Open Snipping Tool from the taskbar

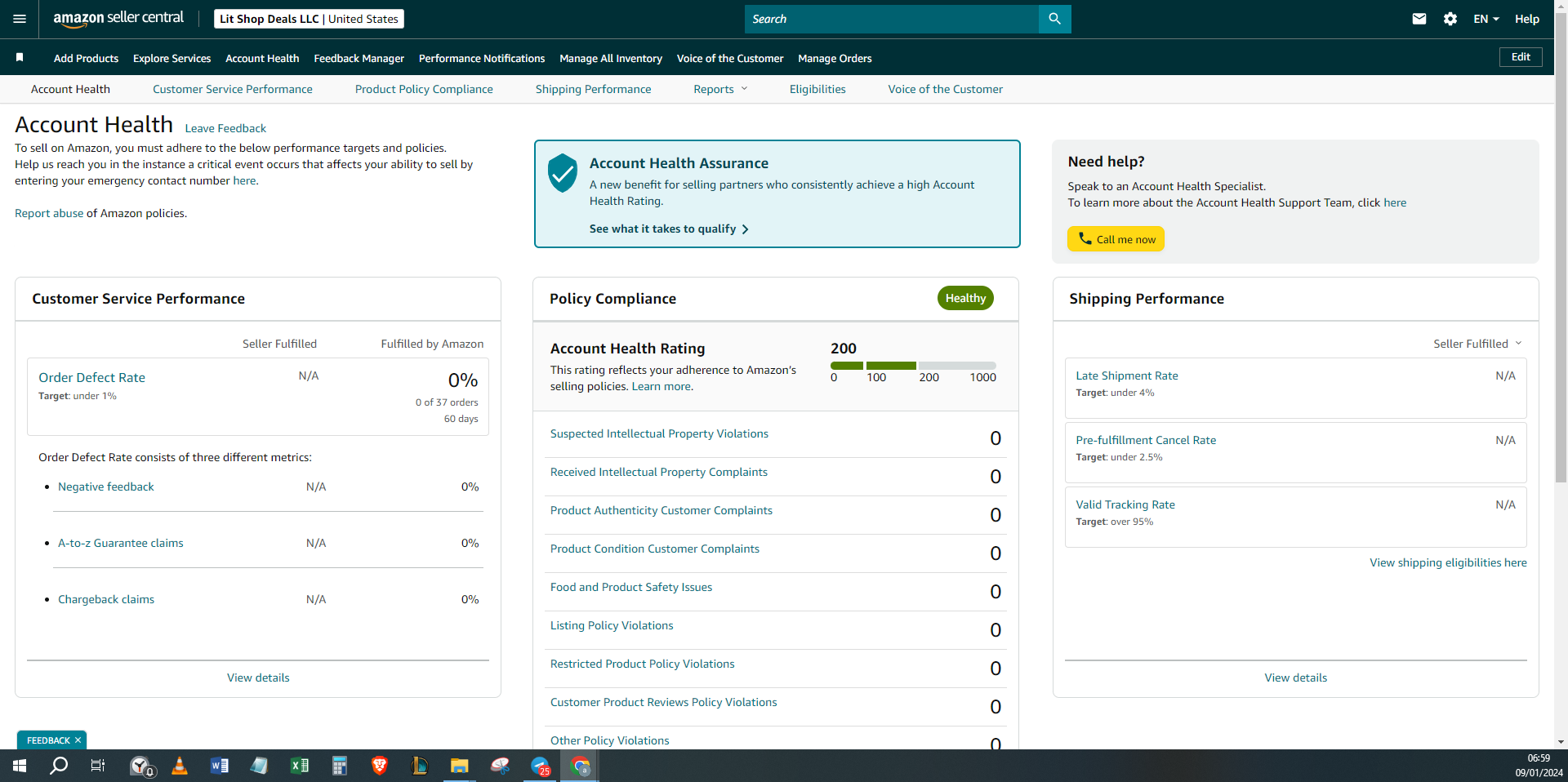pos(500,766)
